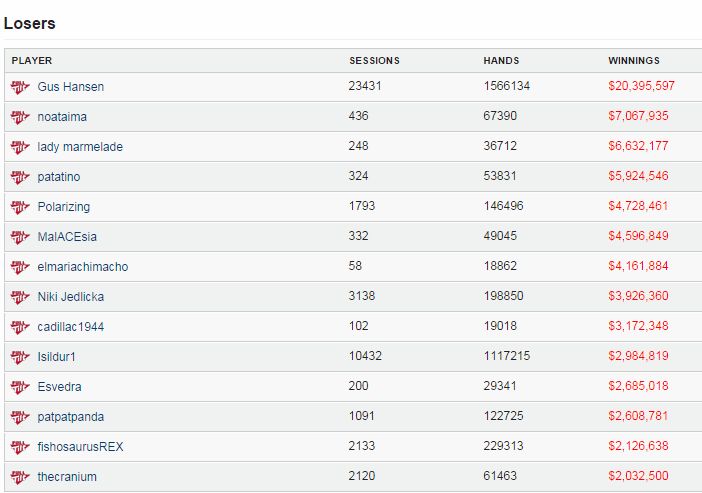The image size is (702, 493).
Task: Select the Esvedra player name
Action: [60, 386]
